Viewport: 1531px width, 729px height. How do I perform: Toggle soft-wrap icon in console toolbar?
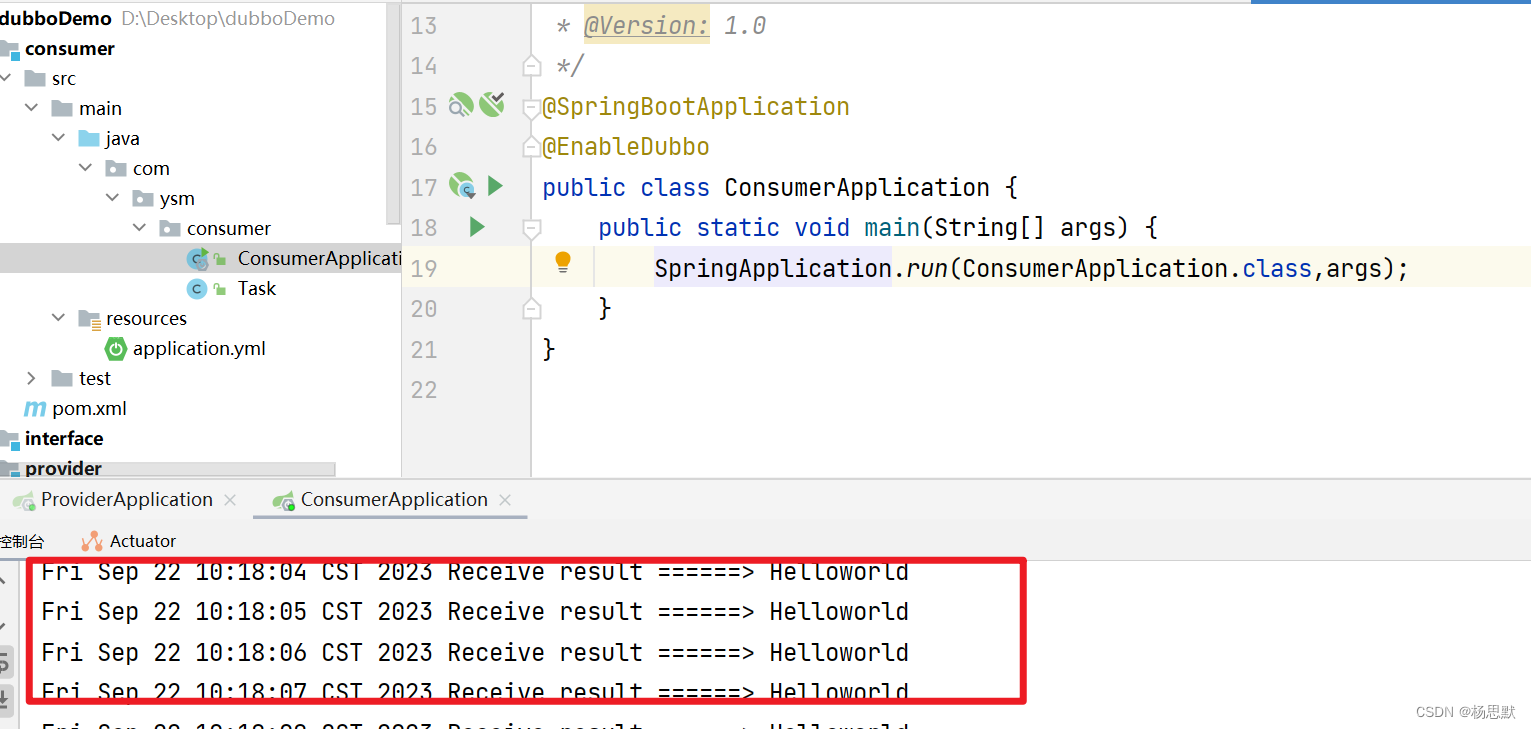[5, 661]
